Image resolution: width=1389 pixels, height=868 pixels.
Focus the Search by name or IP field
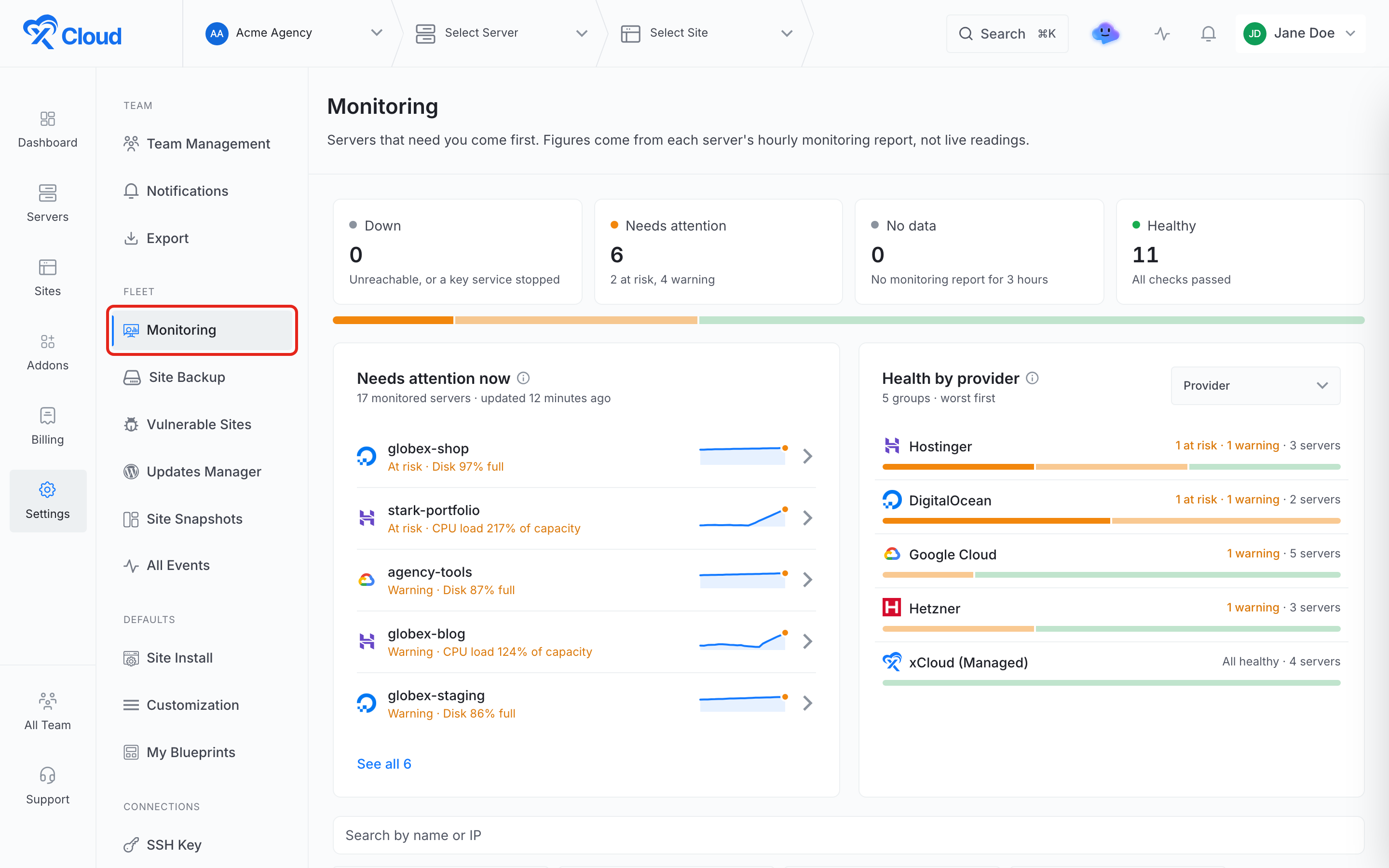click(848, 835)
